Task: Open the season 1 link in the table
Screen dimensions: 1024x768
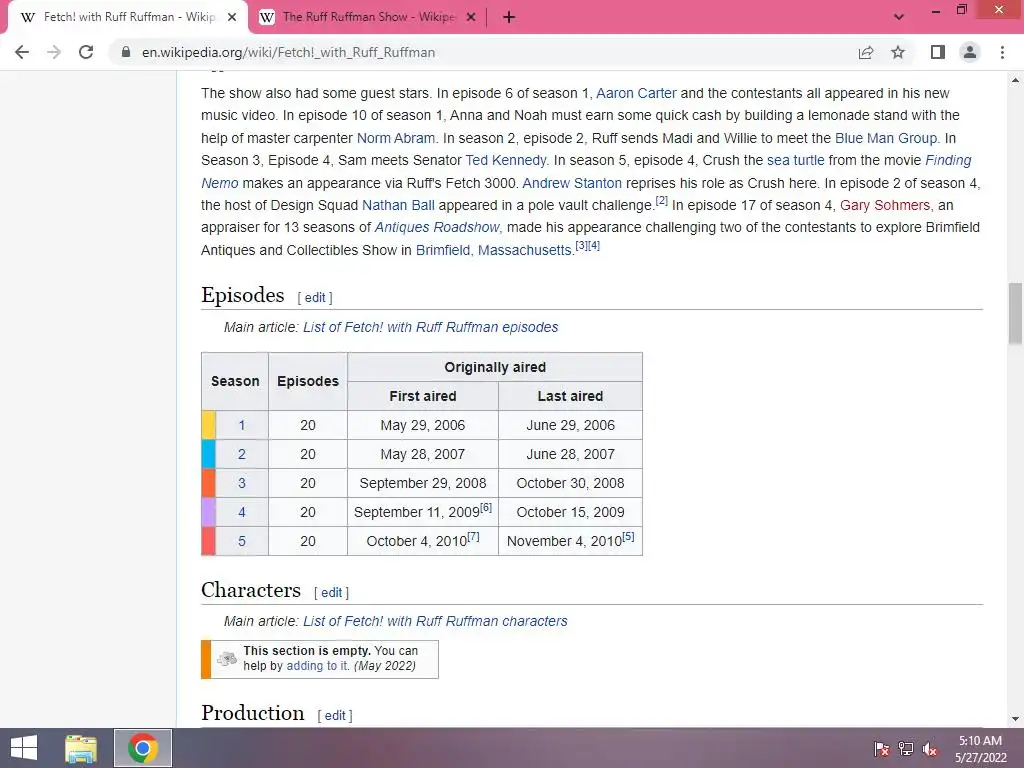Action: tap(242, 426)
